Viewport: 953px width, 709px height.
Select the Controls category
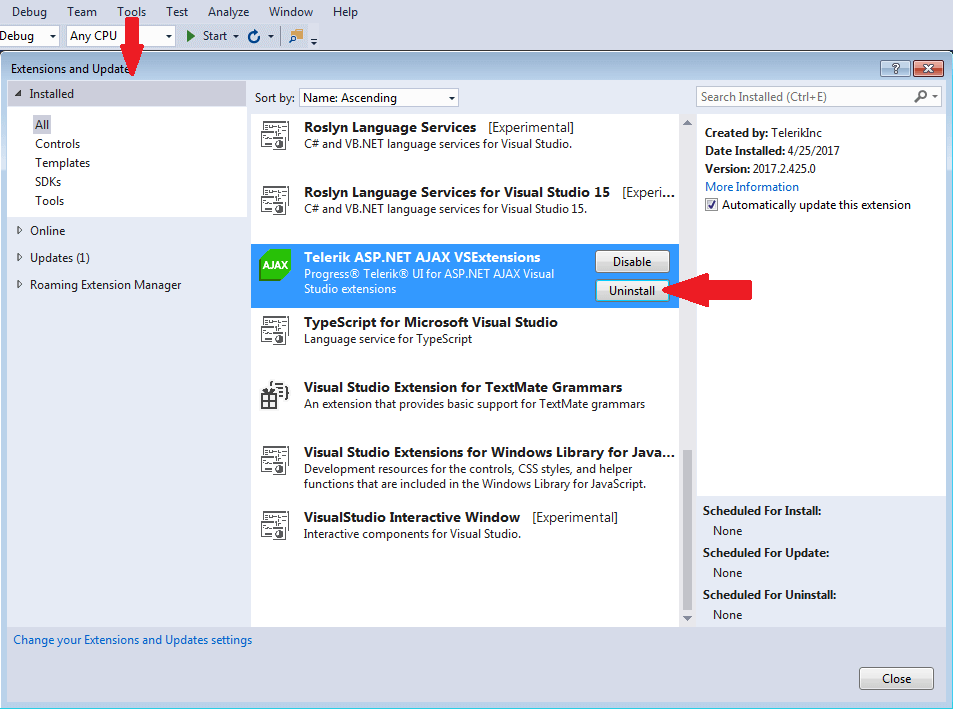tap(58, 144)
